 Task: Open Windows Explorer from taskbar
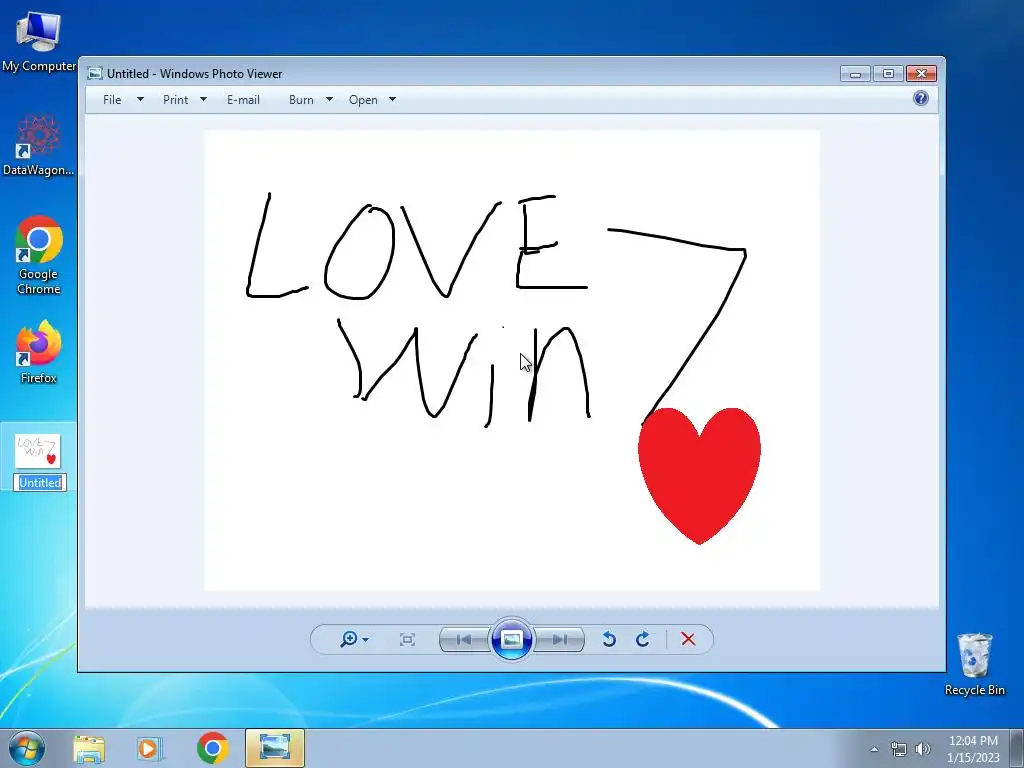coord(89,748)
